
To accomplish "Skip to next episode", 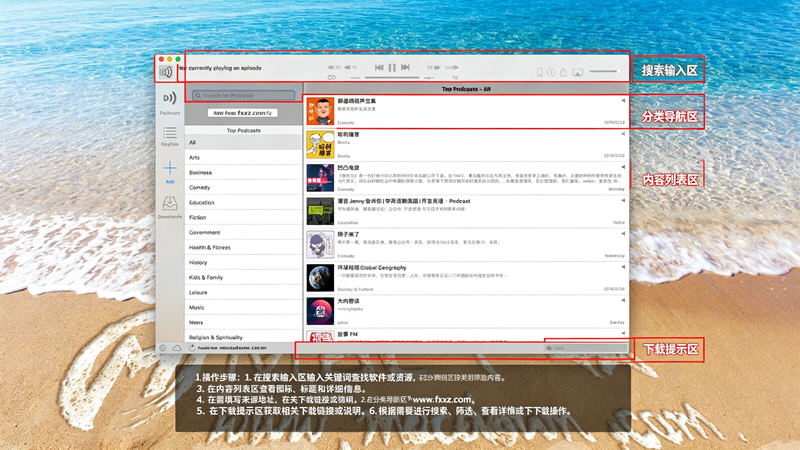I will (405, 67).
